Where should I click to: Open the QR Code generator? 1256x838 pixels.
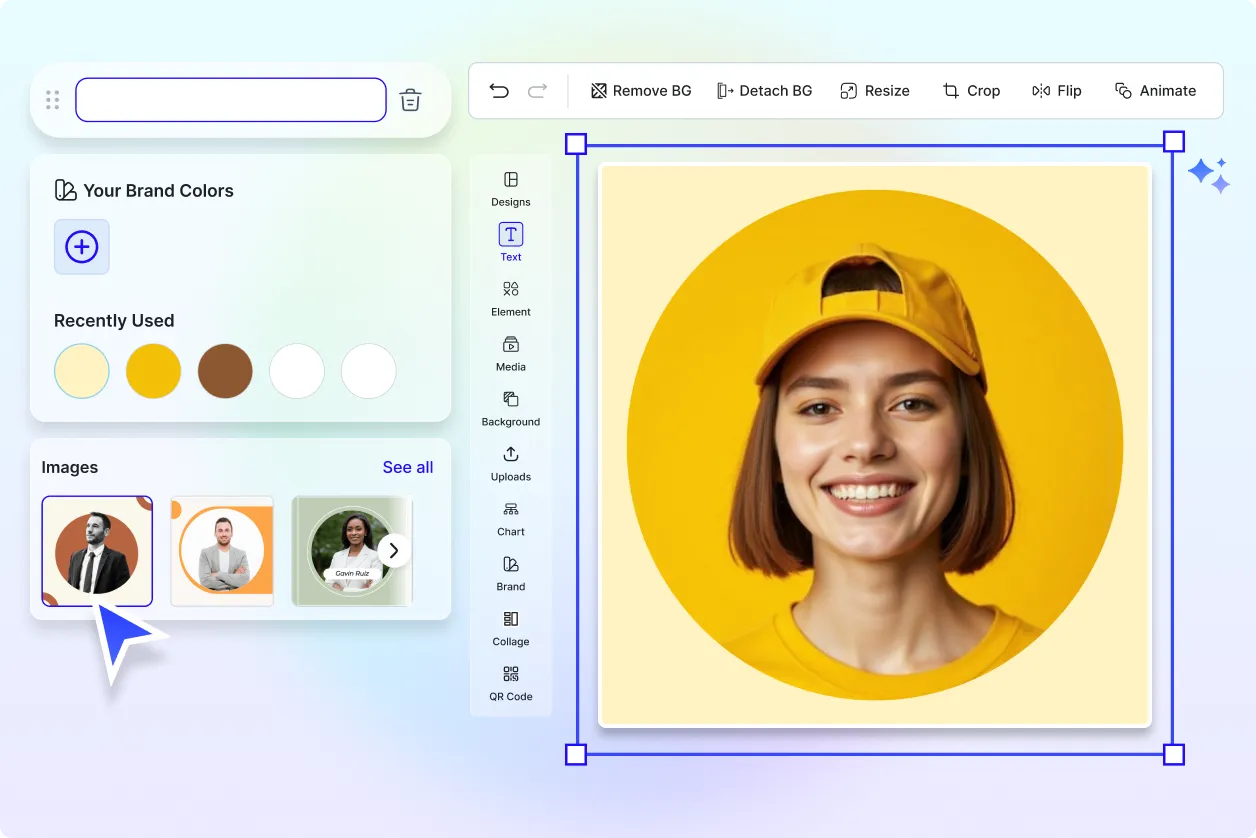coord(510,683)
